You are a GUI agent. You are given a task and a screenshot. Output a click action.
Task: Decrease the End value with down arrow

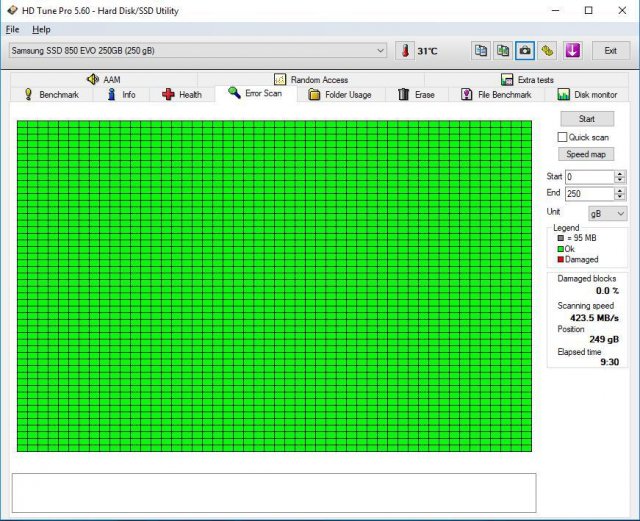620,197
